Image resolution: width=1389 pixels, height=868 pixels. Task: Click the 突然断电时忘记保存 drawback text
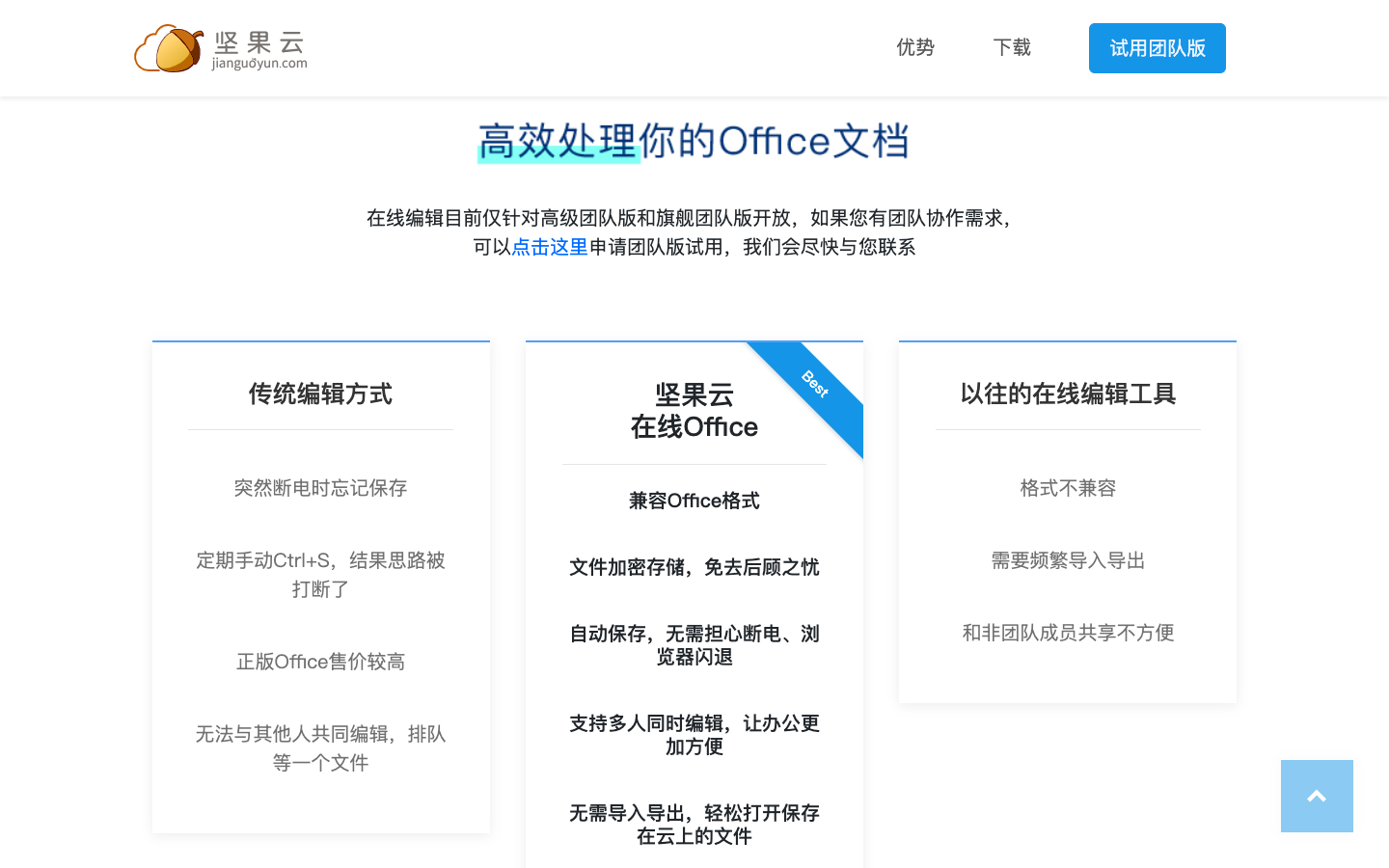tap(320, 488)
